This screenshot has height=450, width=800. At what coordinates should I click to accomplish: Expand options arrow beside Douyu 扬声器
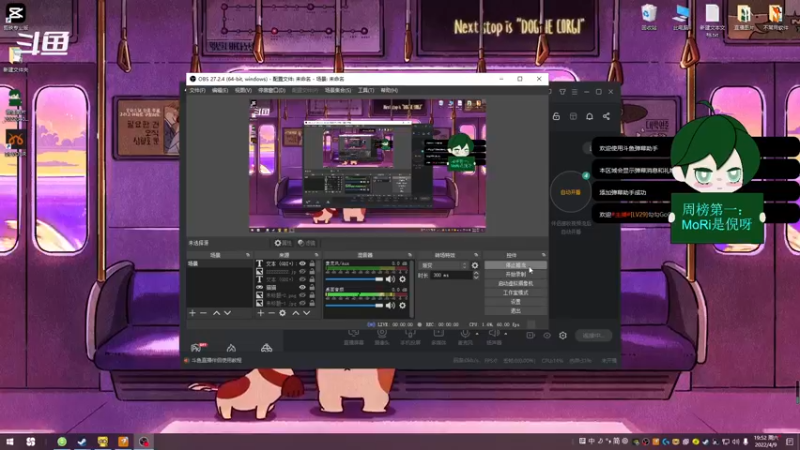506,334
